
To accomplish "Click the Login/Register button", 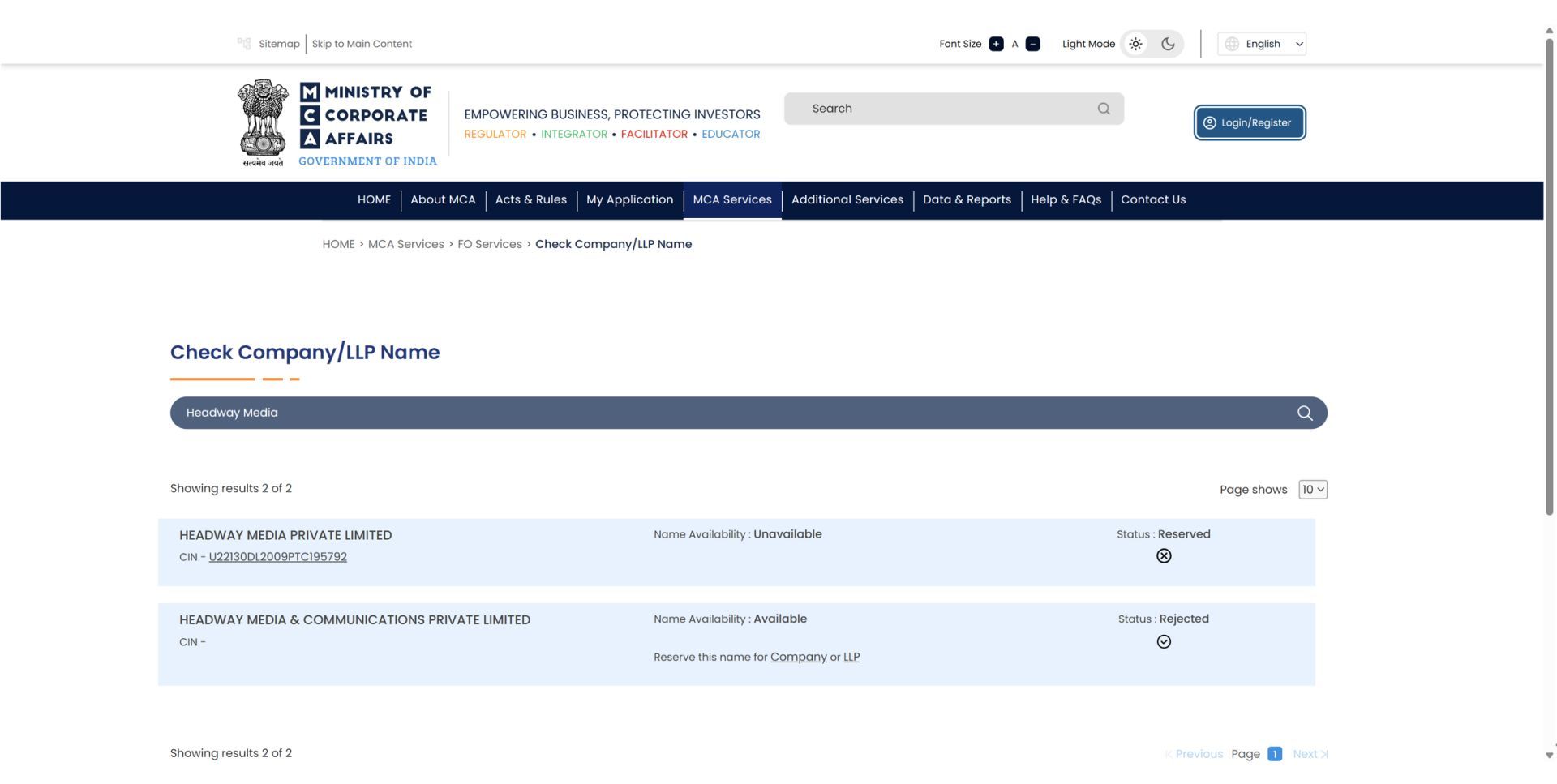I will [x=1249, y=122].
